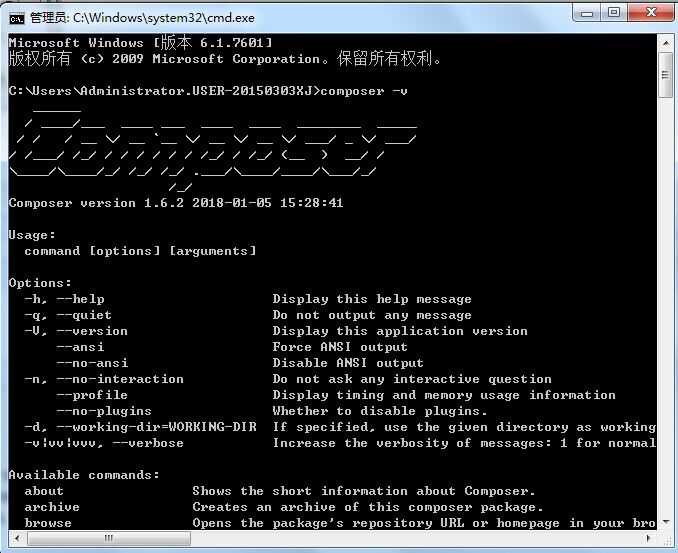This screenshot has width=678, height=553.
Task: Click '-d, --working-dir=WORKING-DIR' option
Action: [x=141, y=427]
